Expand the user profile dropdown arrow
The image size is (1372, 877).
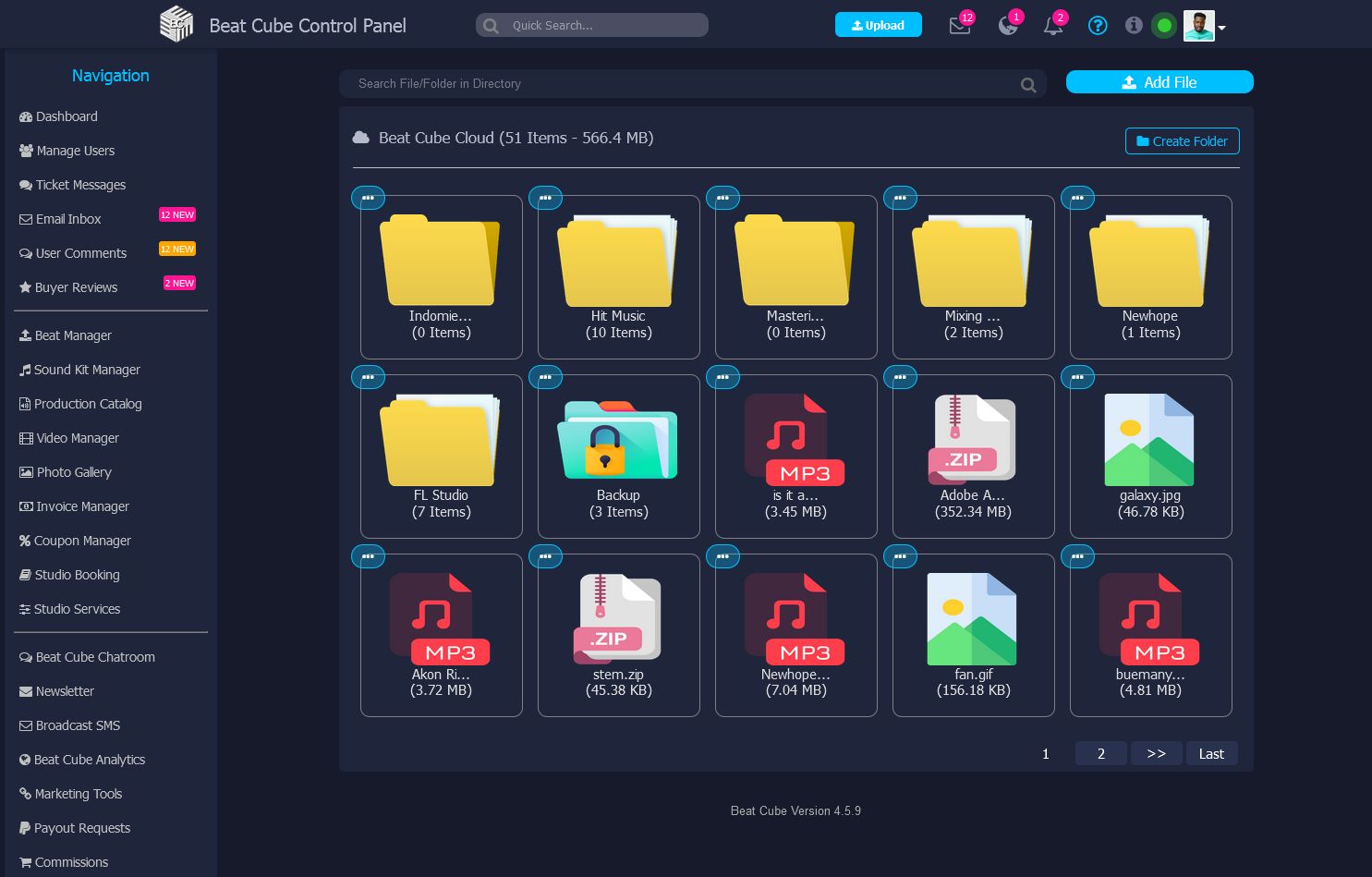(x=1221, y=28)
